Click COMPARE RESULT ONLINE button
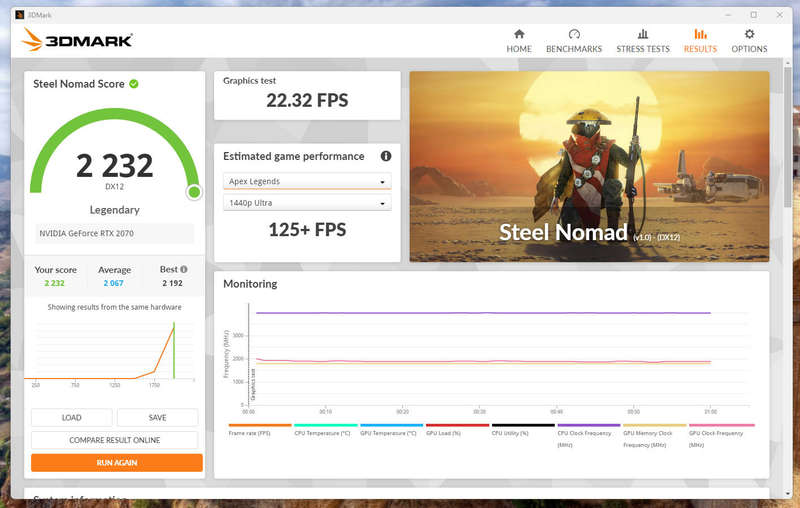800x508 pixels. [114, 440]
